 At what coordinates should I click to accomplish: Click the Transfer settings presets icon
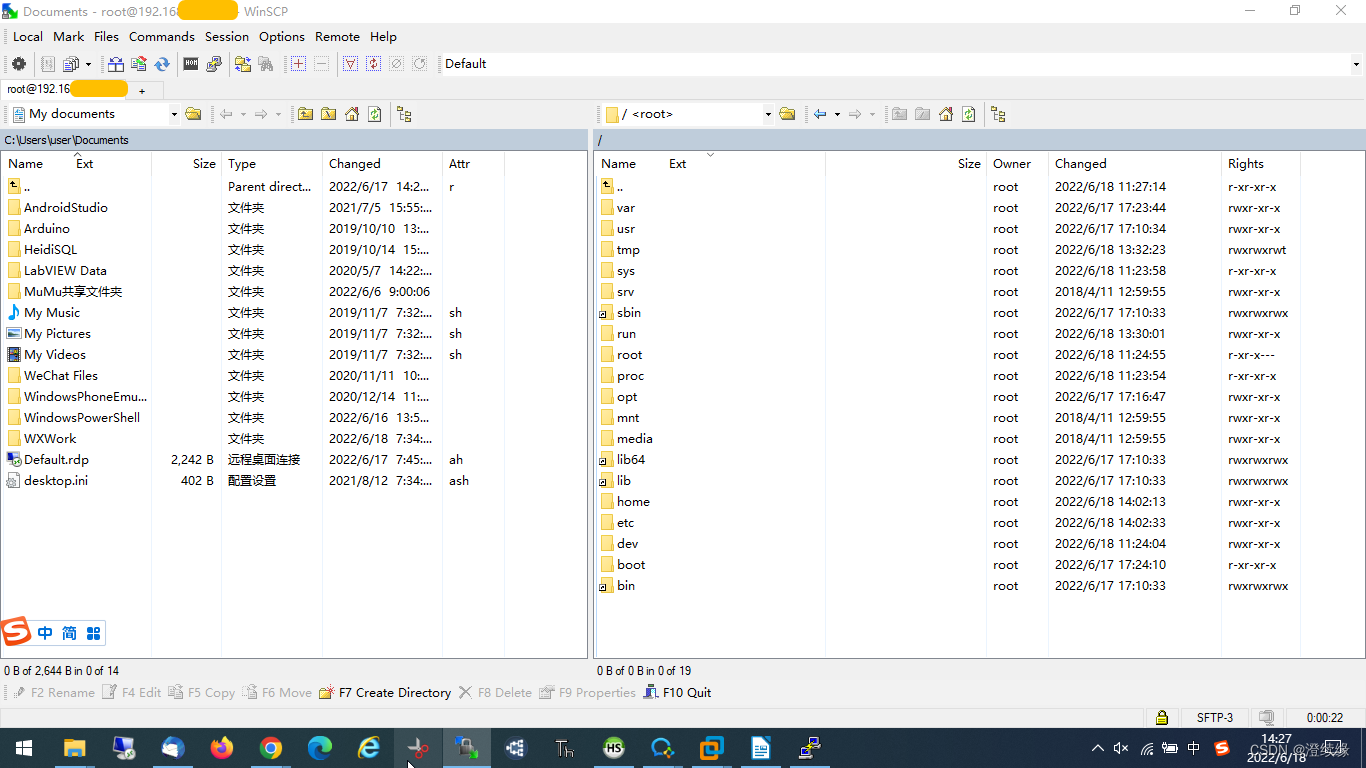click(71, 64)
